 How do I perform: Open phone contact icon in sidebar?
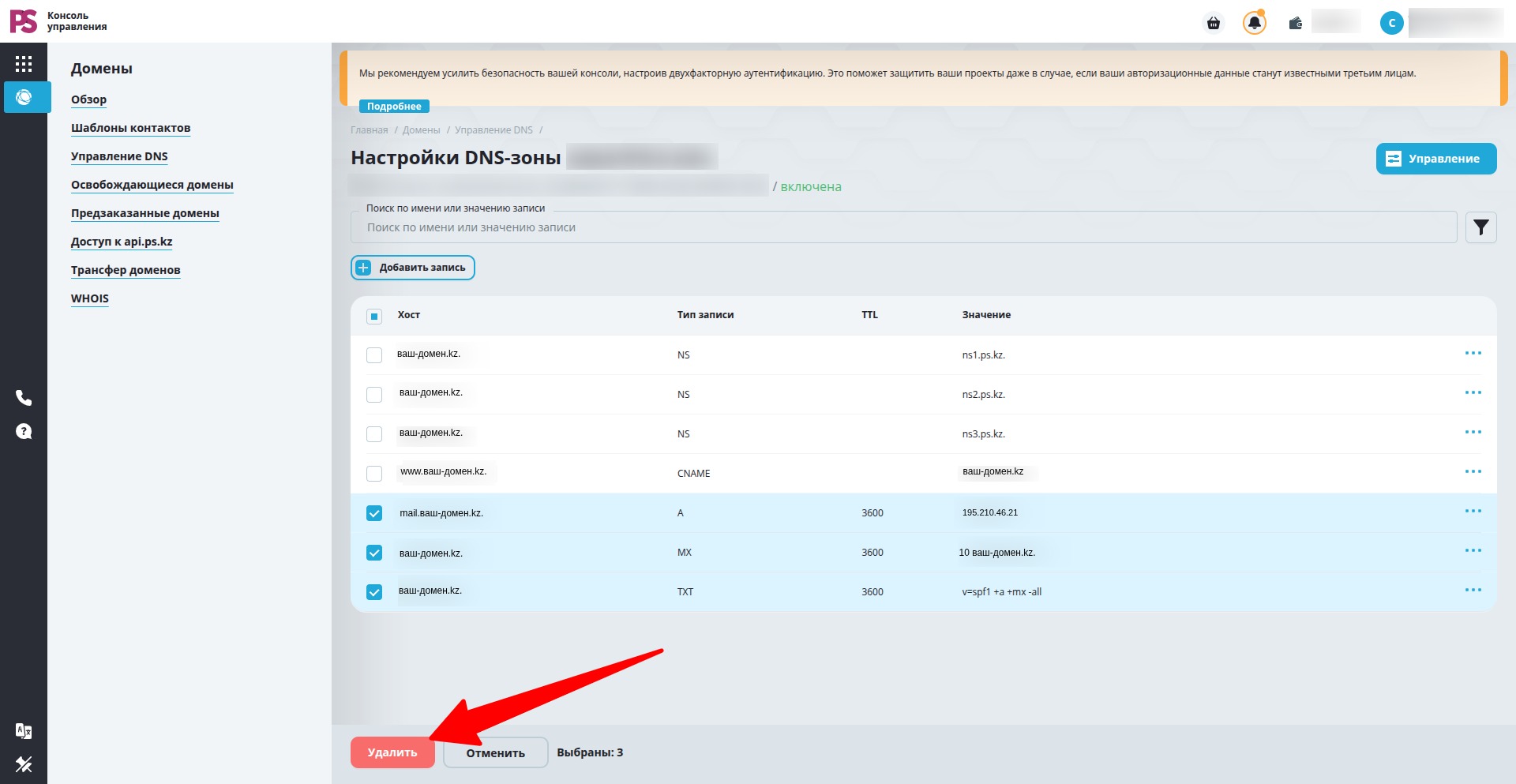click(x=24, y=398)
